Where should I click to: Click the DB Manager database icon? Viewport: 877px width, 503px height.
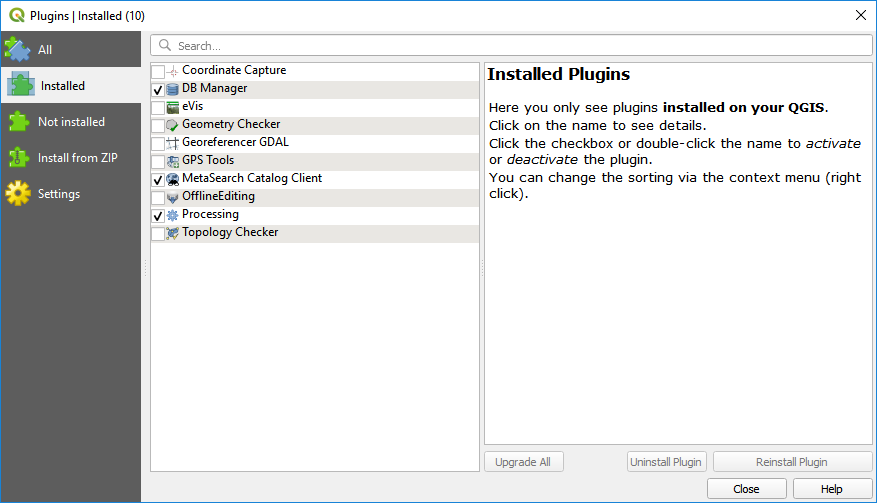coord(173,89)
